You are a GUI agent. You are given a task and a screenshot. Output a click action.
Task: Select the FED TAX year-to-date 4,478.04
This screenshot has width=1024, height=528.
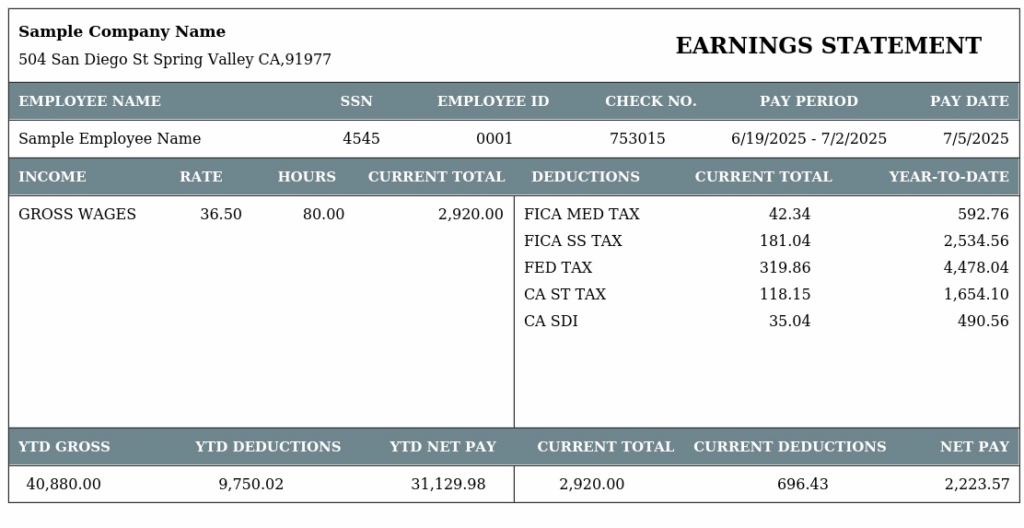(x=976, y=268)
